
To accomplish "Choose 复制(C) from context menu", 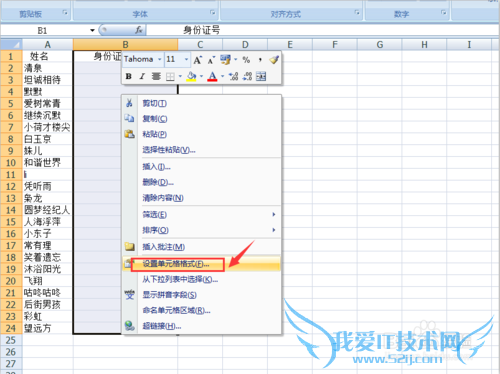I will 202,118.
